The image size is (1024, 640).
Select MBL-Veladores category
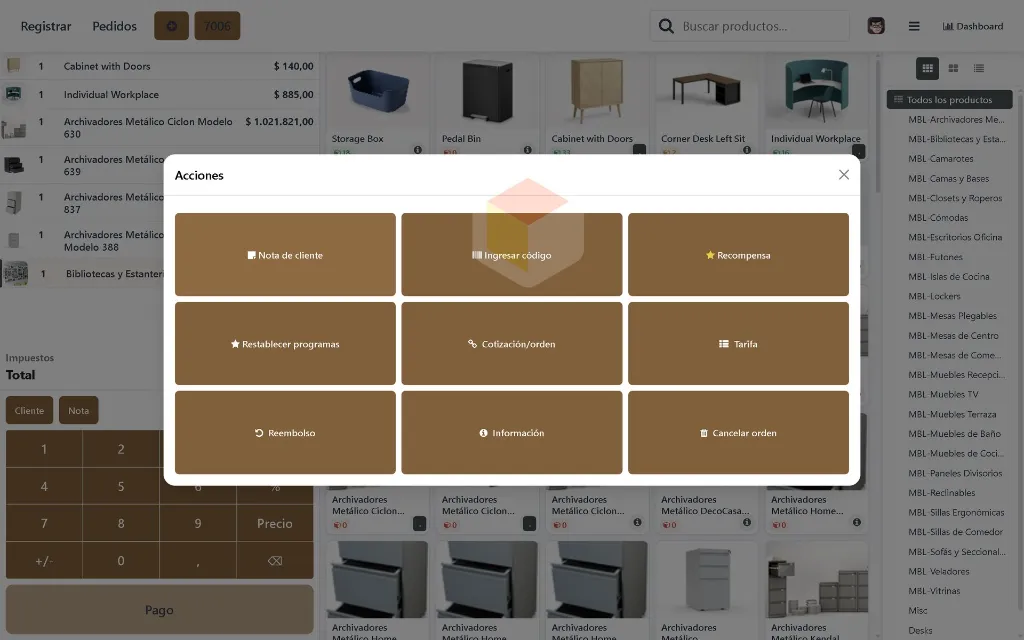(938, 571)
